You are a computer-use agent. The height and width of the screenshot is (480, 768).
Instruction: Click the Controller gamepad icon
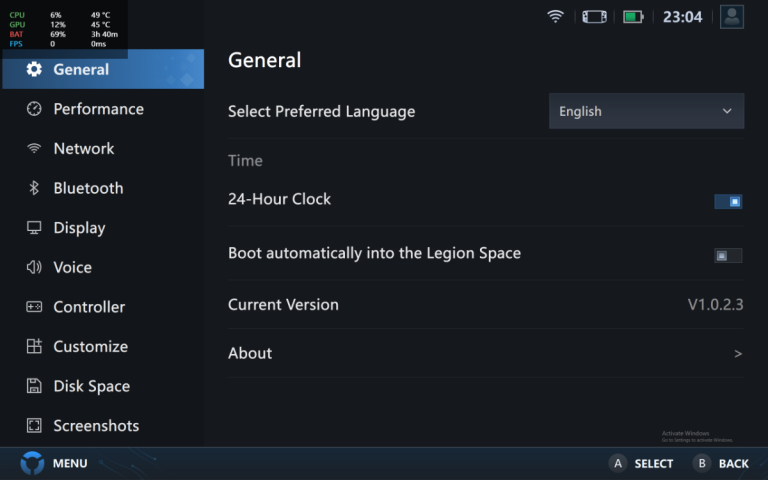[x=34, y=307]
